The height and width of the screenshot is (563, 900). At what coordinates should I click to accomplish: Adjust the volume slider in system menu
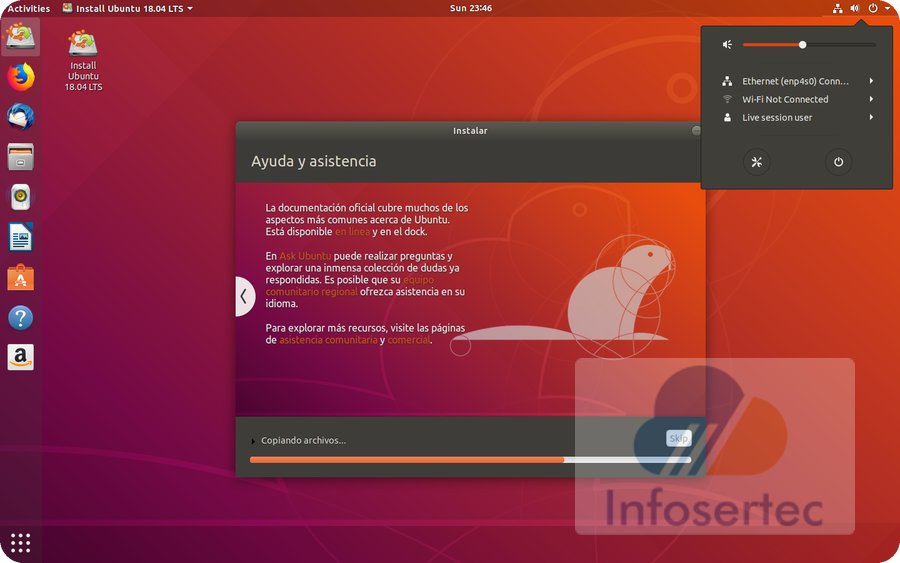click(x=803, y=44)
